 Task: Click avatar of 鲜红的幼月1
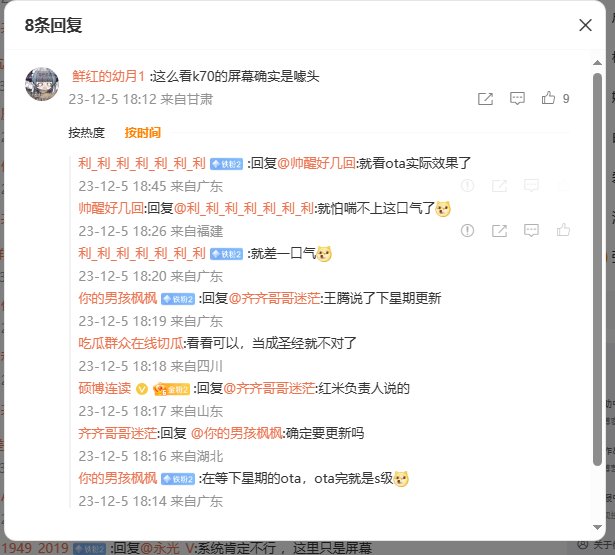click(x=42, y=84)
